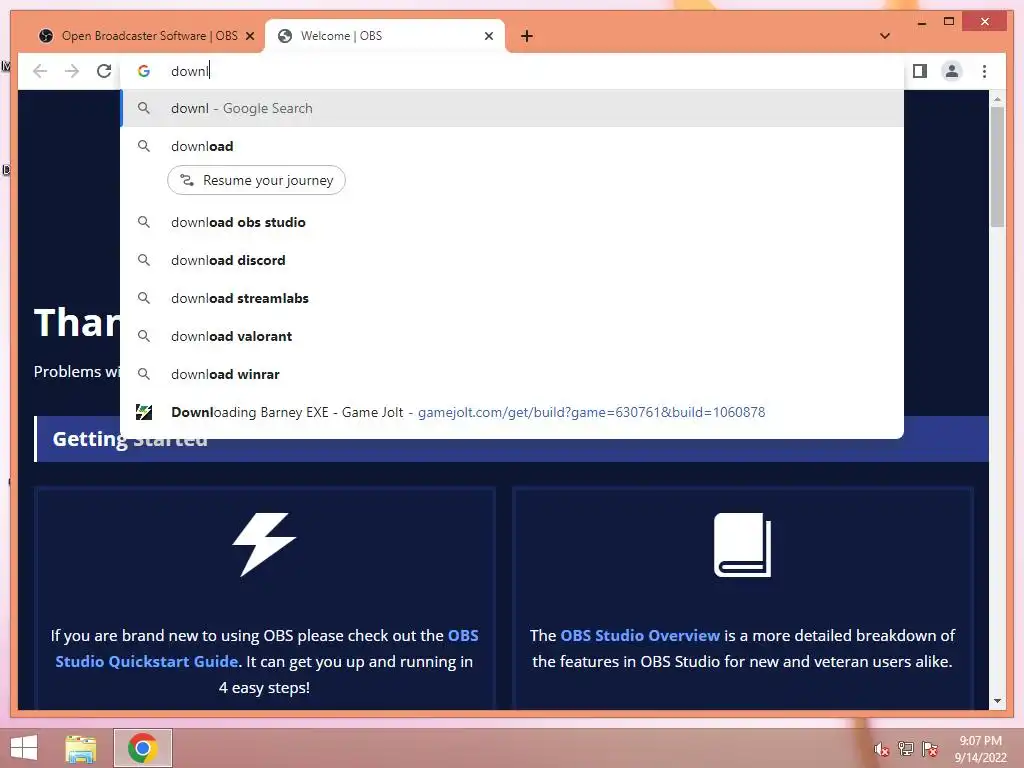This screenshot has height=768, width=1024.
Task: Click the Game Jolt favicon in suggestions
Action: point(144,412)
